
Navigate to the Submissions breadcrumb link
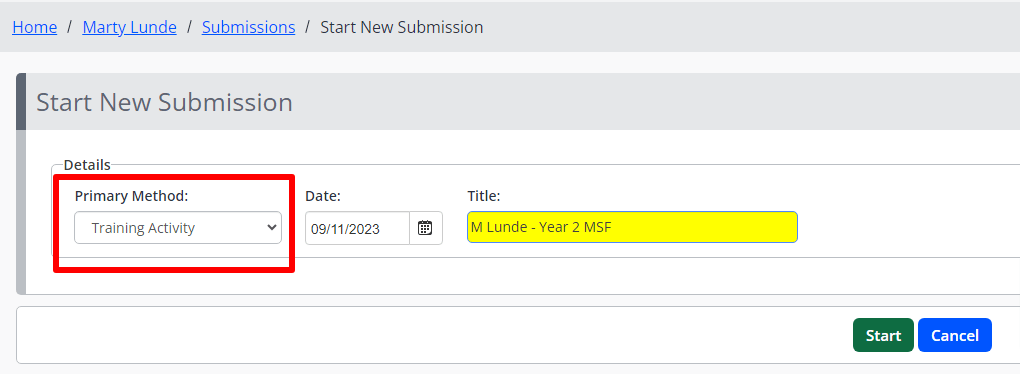(x=248, y=27)
